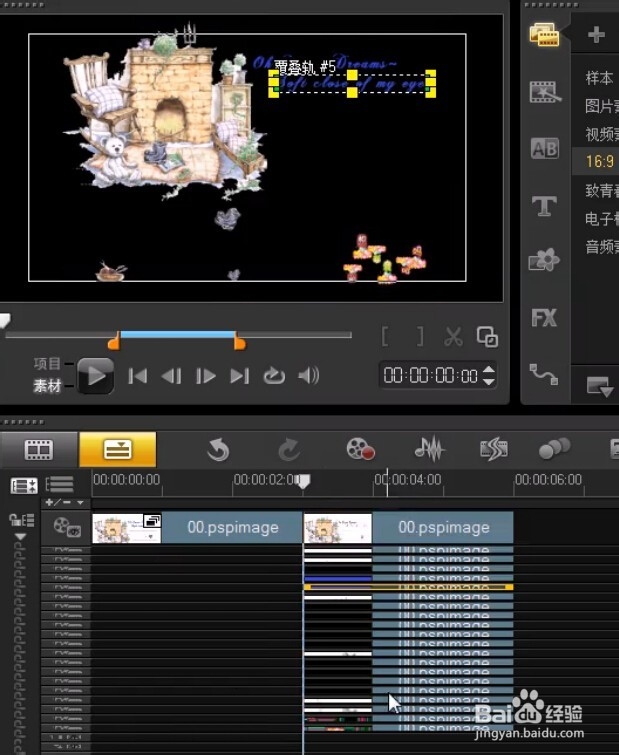This screenshot has width=619, height=755.
Task: Toggle ripple editing lock icon
Action: (x=21, y=520)
